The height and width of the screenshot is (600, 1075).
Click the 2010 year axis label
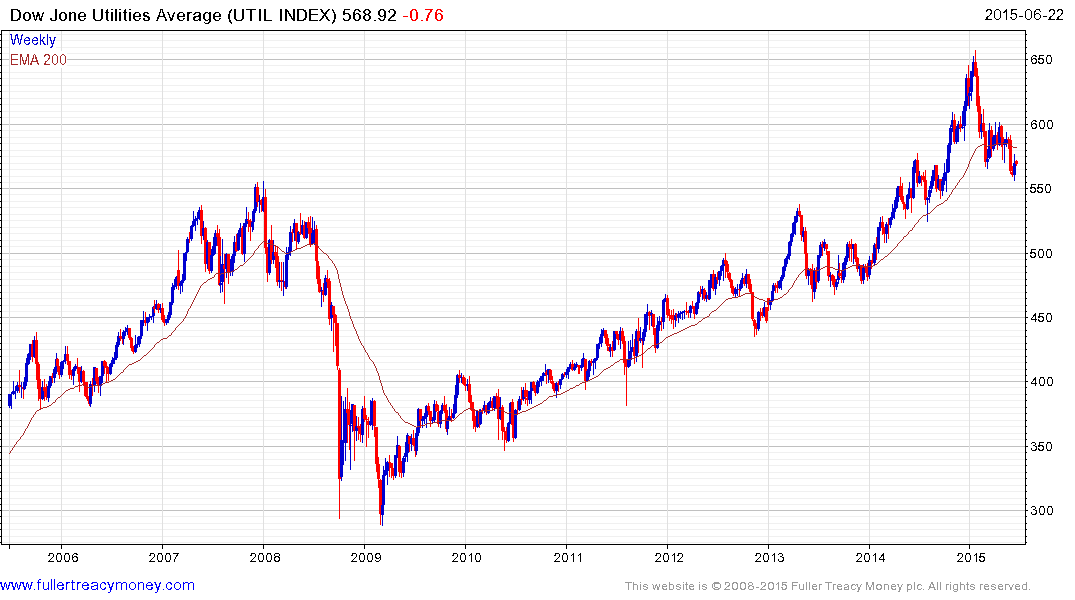click(466, 557)
